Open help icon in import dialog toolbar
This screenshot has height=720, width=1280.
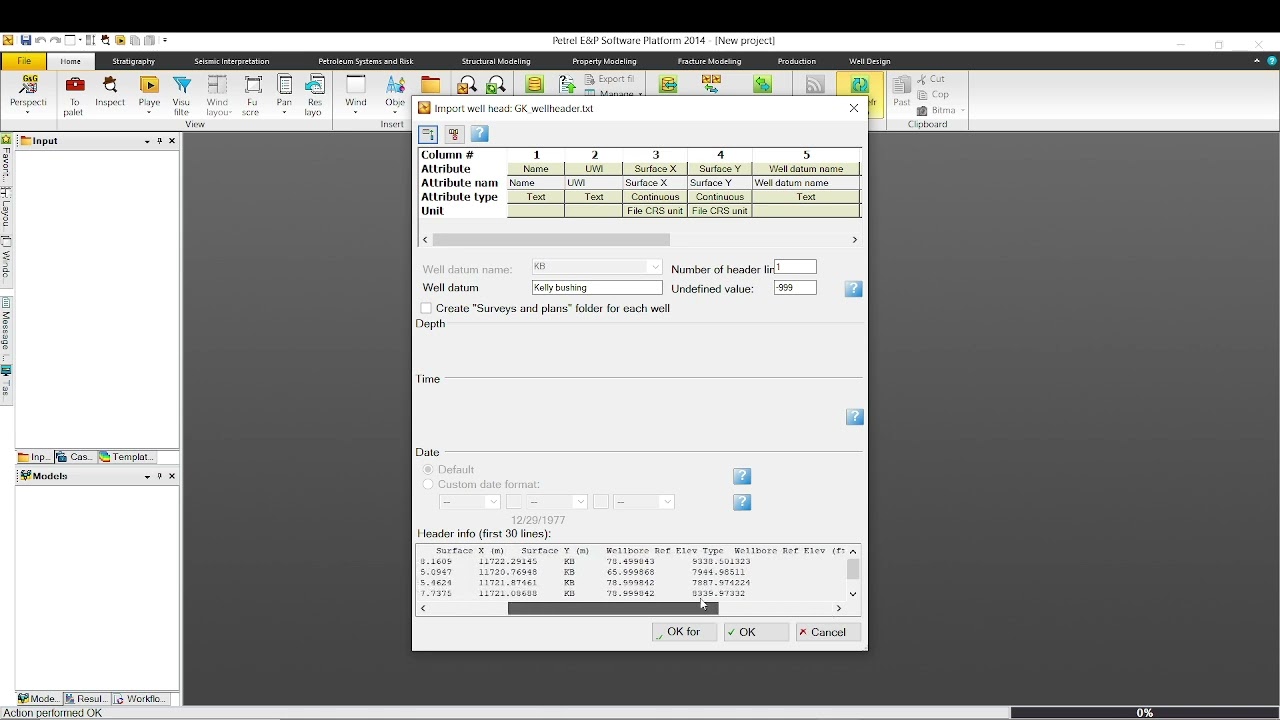tap(480, 134)
